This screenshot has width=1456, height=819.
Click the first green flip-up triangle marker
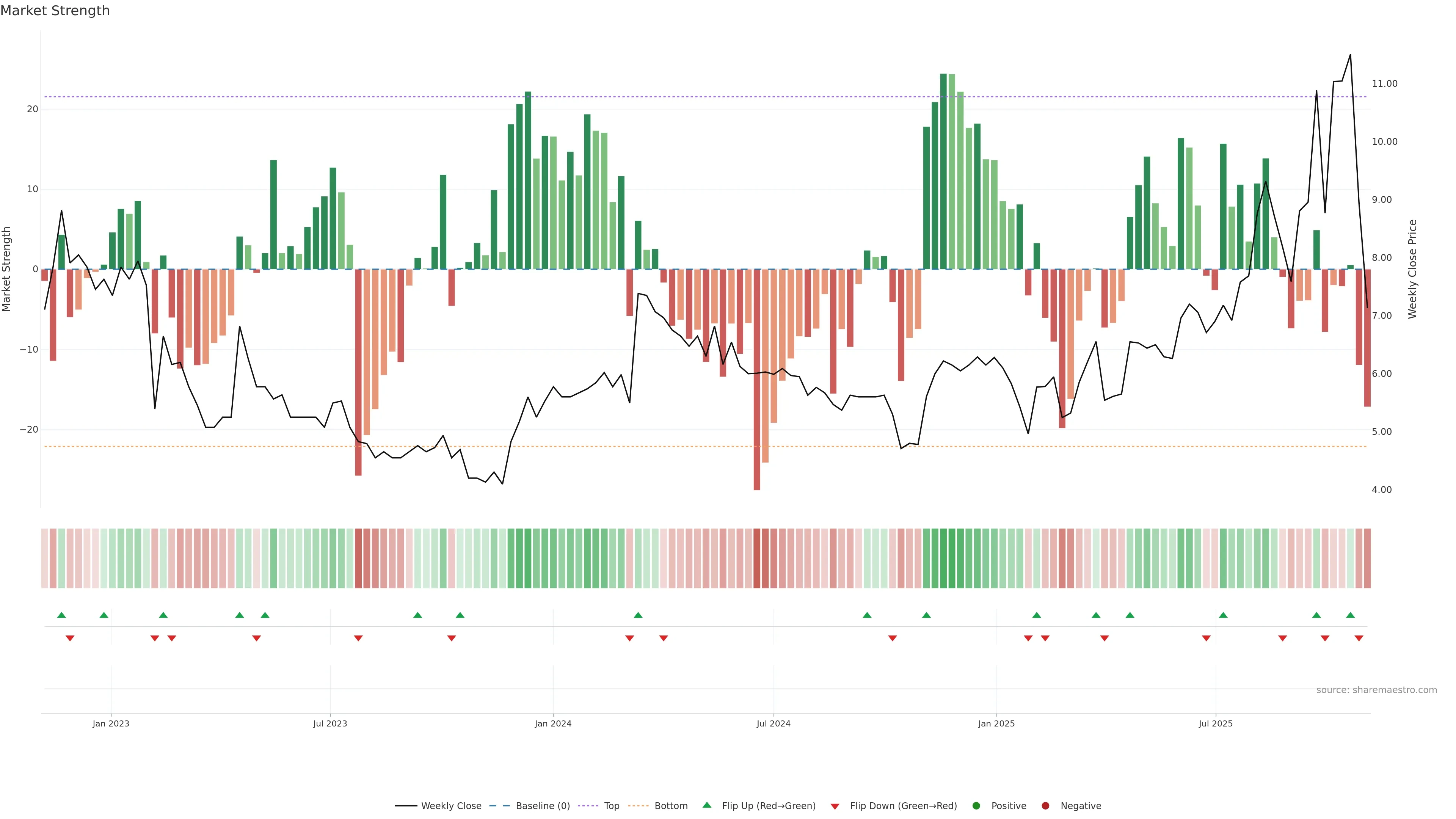point(61,615)
